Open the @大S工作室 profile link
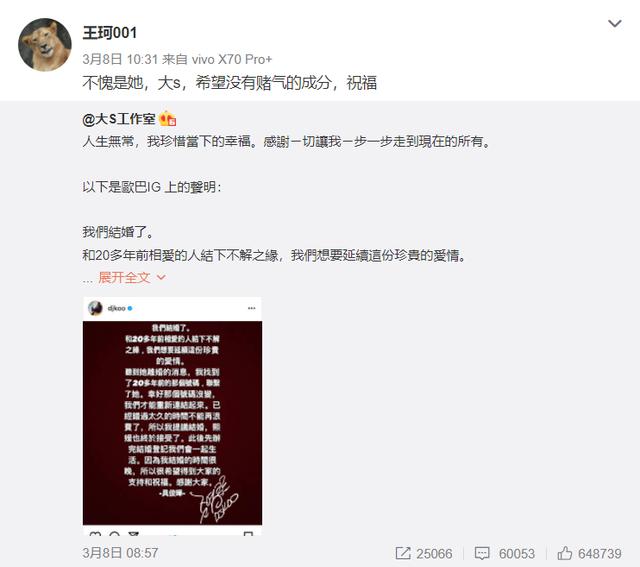Screen dimensions: 640x567 pos(119,119)
